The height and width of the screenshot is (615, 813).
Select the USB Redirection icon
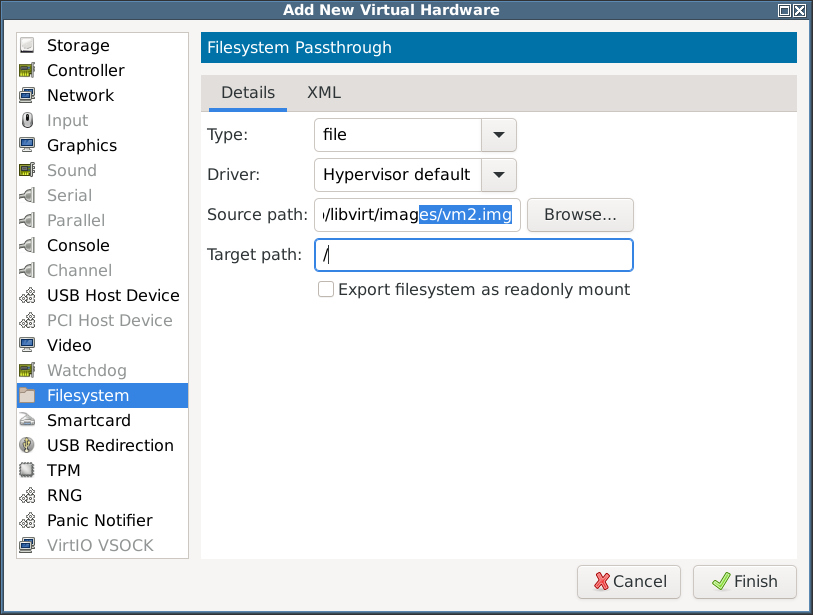coord(27,445)
